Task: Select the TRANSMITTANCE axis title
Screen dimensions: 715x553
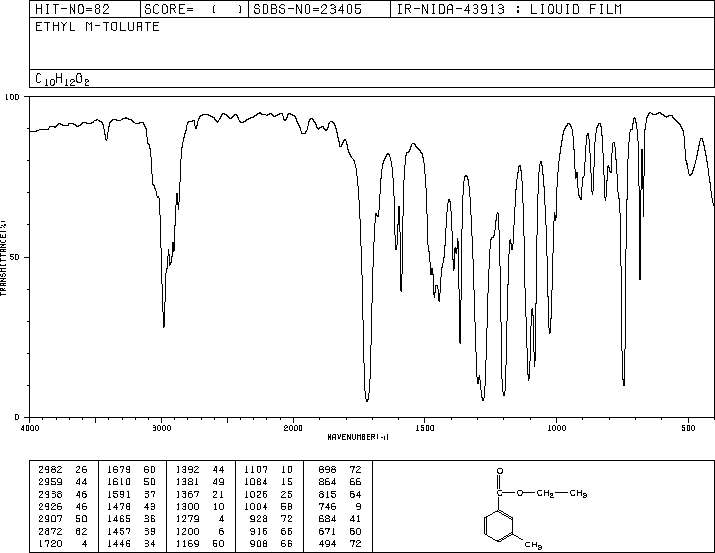Action: coord(3,258)
